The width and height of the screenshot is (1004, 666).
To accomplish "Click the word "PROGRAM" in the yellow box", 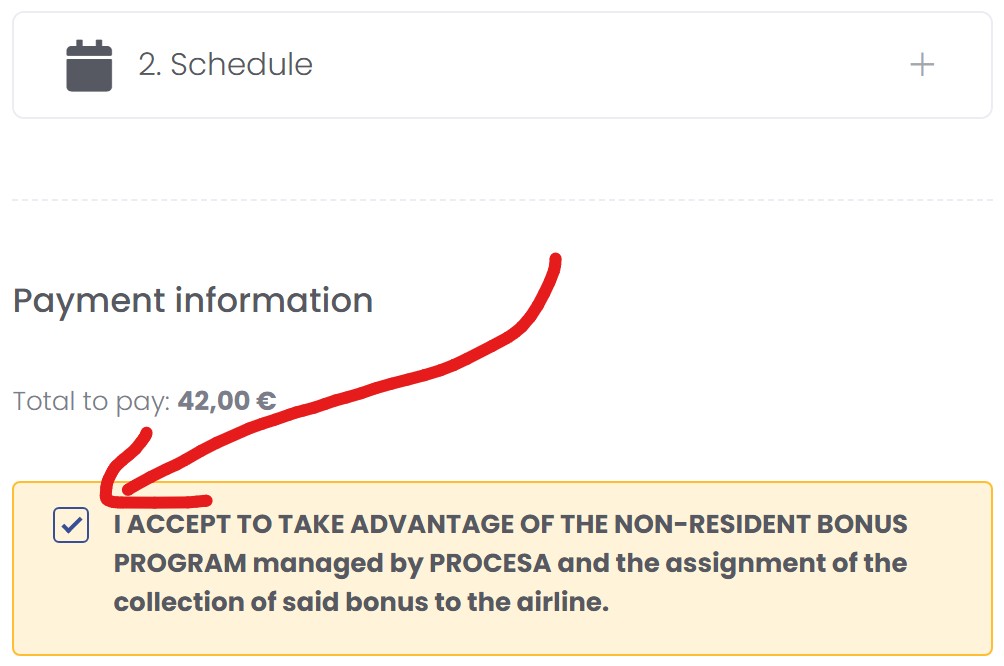I will coord(180,563).
